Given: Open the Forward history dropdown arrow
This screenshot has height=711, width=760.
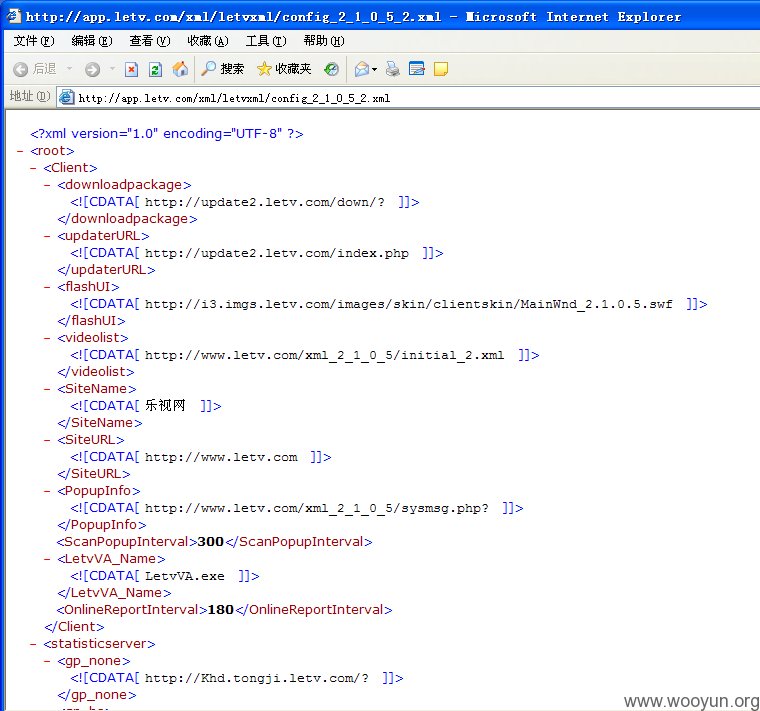Looking at the screenshot, I should [x=112, y=69].
